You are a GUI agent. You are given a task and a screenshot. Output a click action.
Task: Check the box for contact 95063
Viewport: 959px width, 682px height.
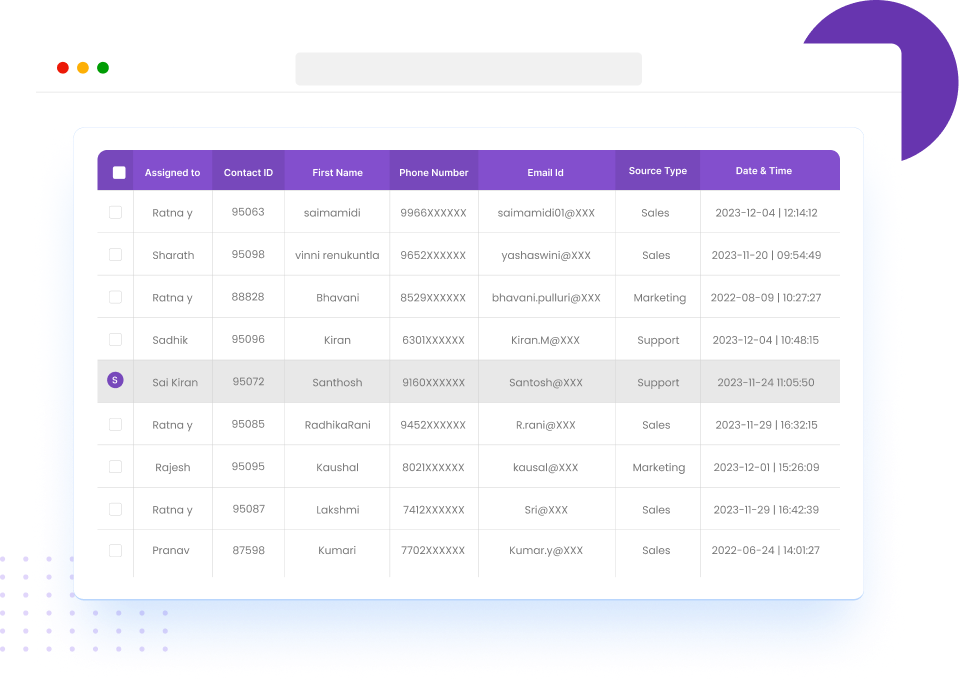115,212
